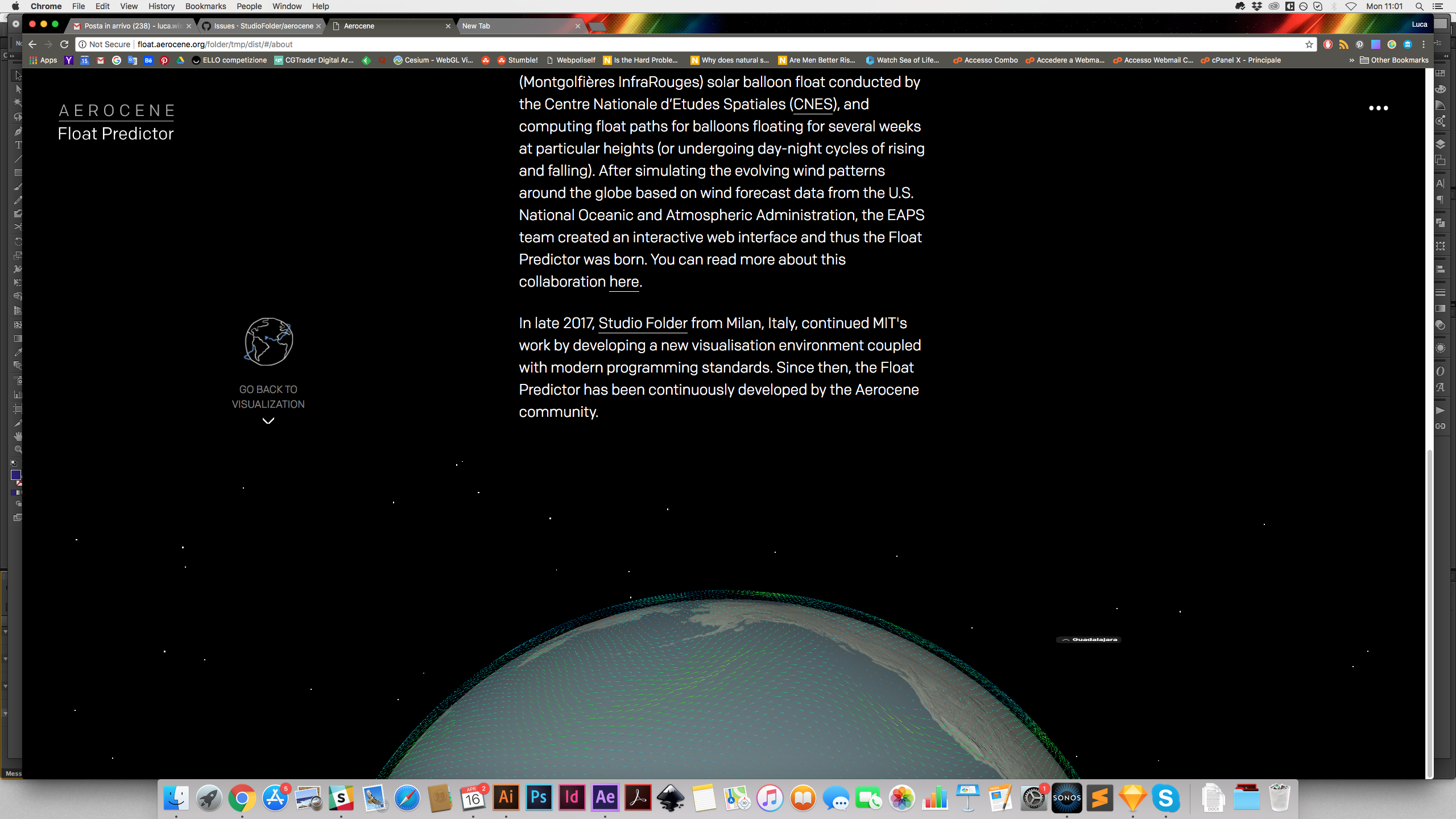Open the History menu

pos(162,6)
